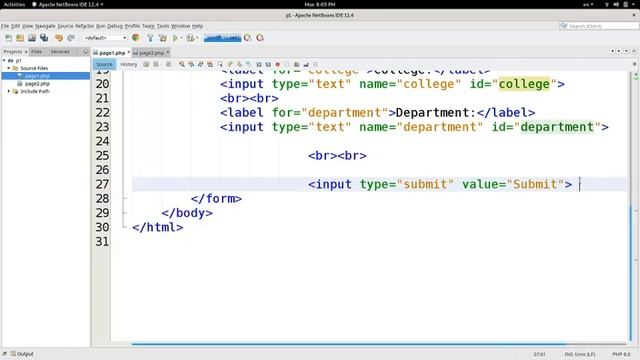Click the green Run Project icon
The width and height of the screenshot is (640, 360).
point(175,38)
